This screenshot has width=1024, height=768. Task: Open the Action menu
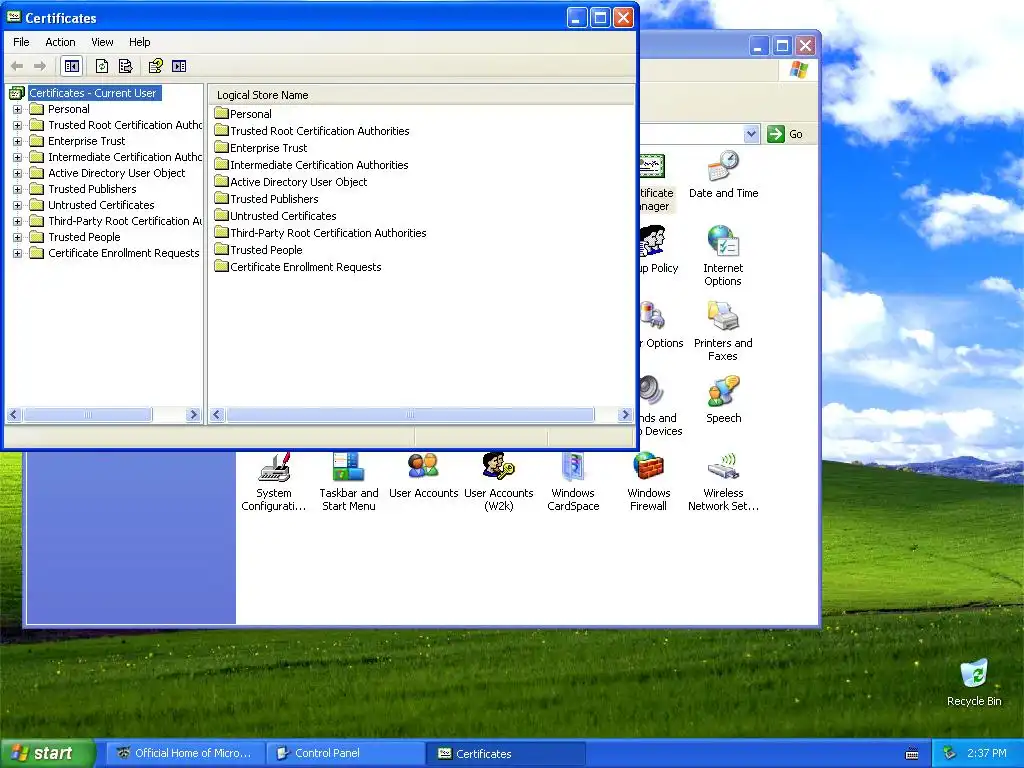pos(60,42)
